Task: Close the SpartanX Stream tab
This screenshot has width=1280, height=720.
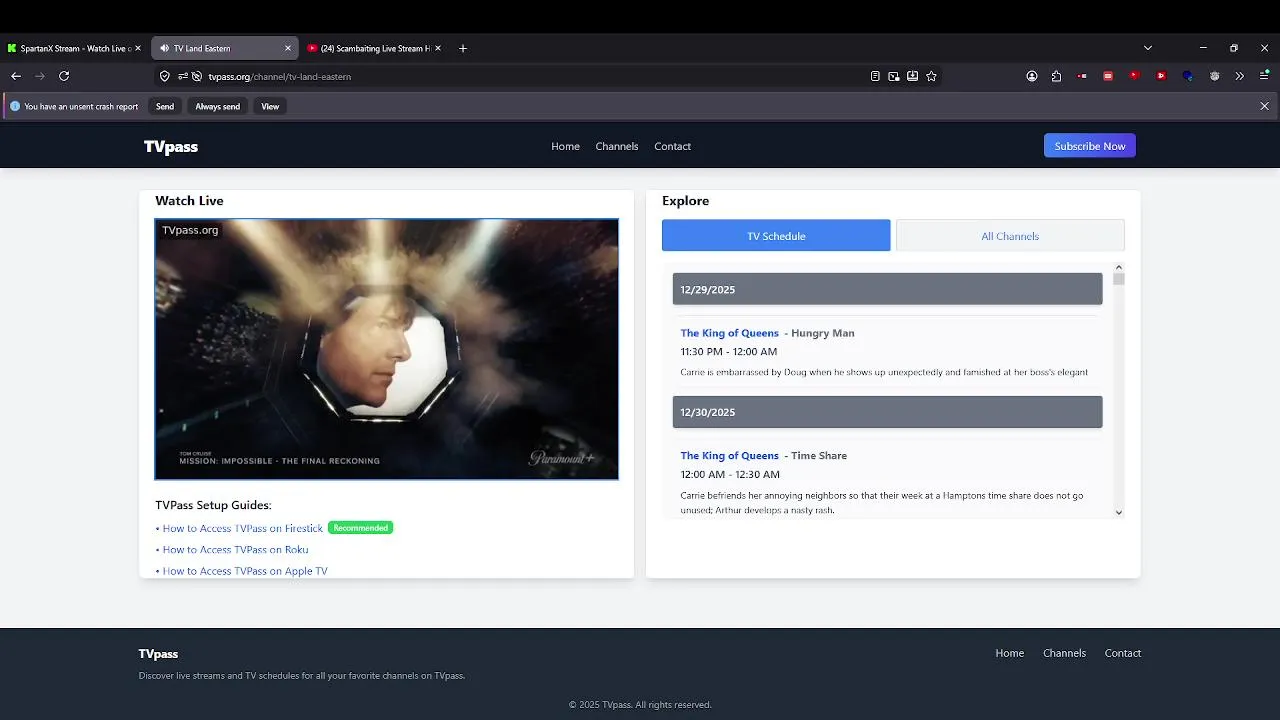Action: 138,48
